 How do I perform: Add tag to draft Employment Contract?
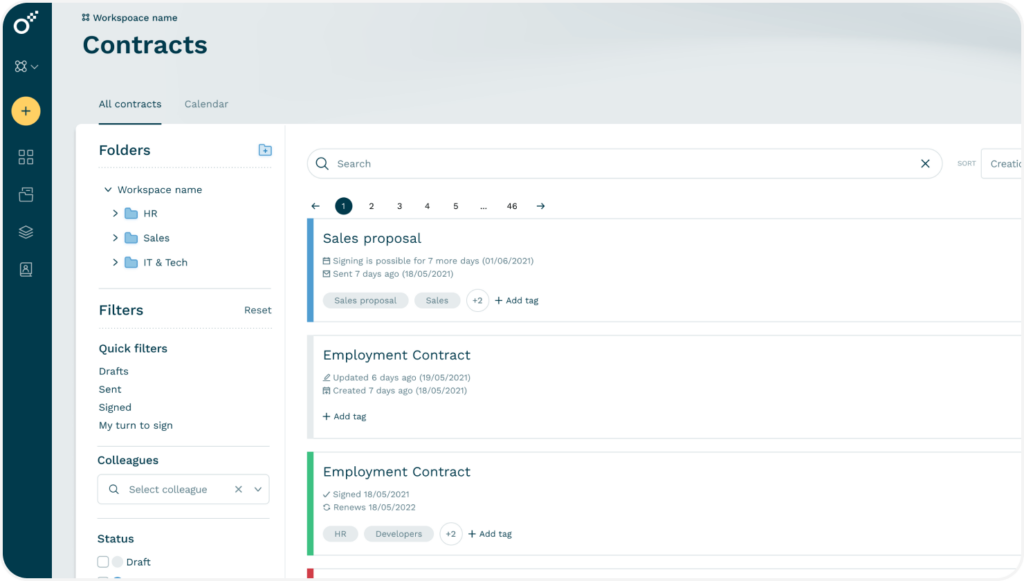pos(344,416)
